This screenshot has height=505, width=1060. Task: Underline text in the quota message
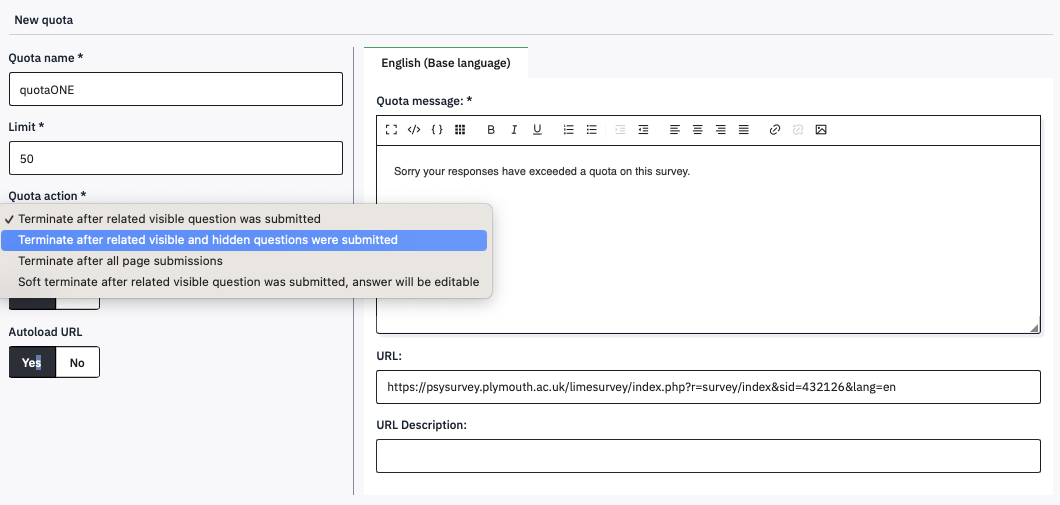tap(537, 130)
